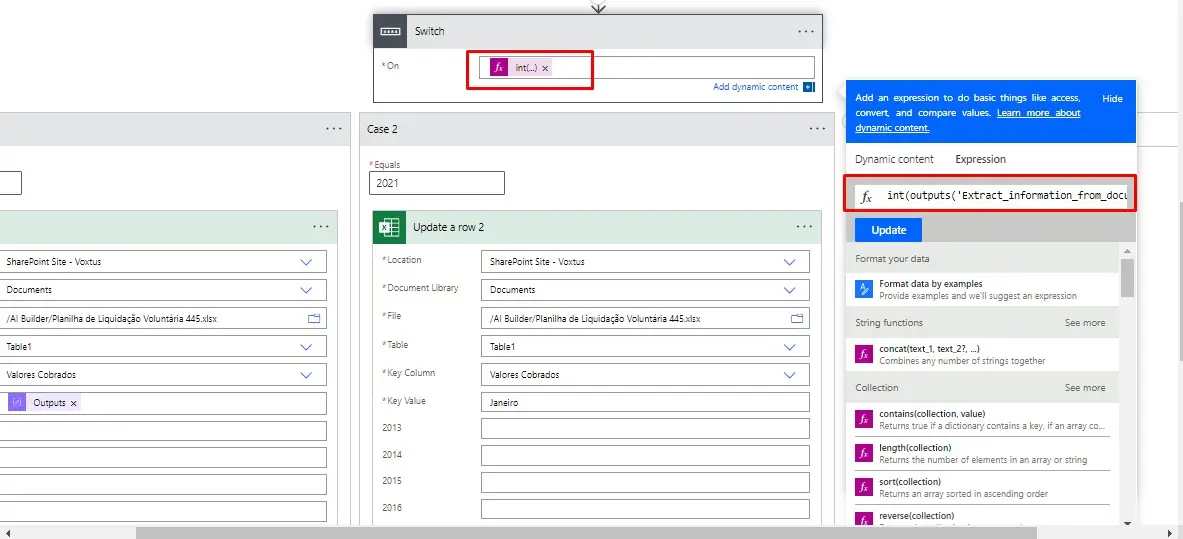This screenshot has width=1183, height=539.
Task: Switch to the Expression tab
Action: click(980, 159)
